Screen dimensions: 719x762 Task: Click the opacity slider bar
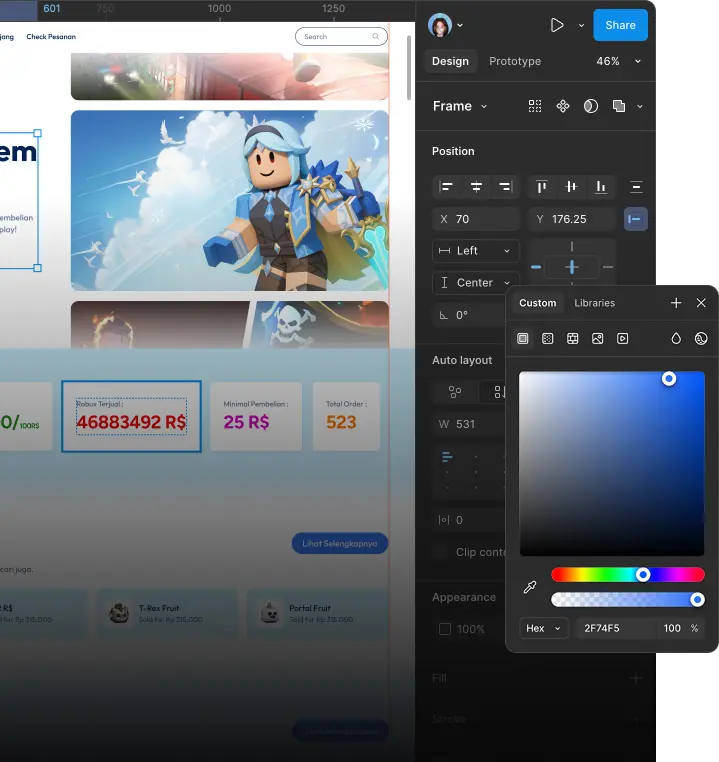click(x=628, y=599)
